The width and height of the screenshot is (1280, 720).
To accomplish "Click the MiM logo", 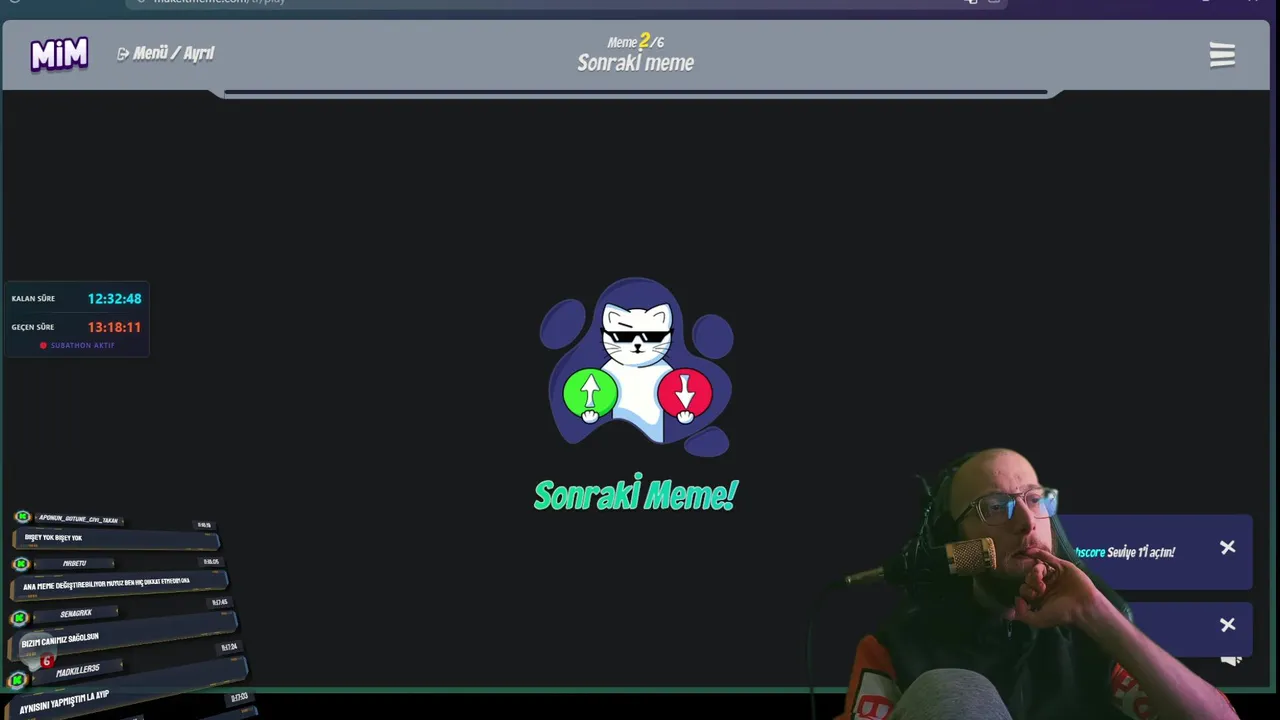I will [59, 55].
